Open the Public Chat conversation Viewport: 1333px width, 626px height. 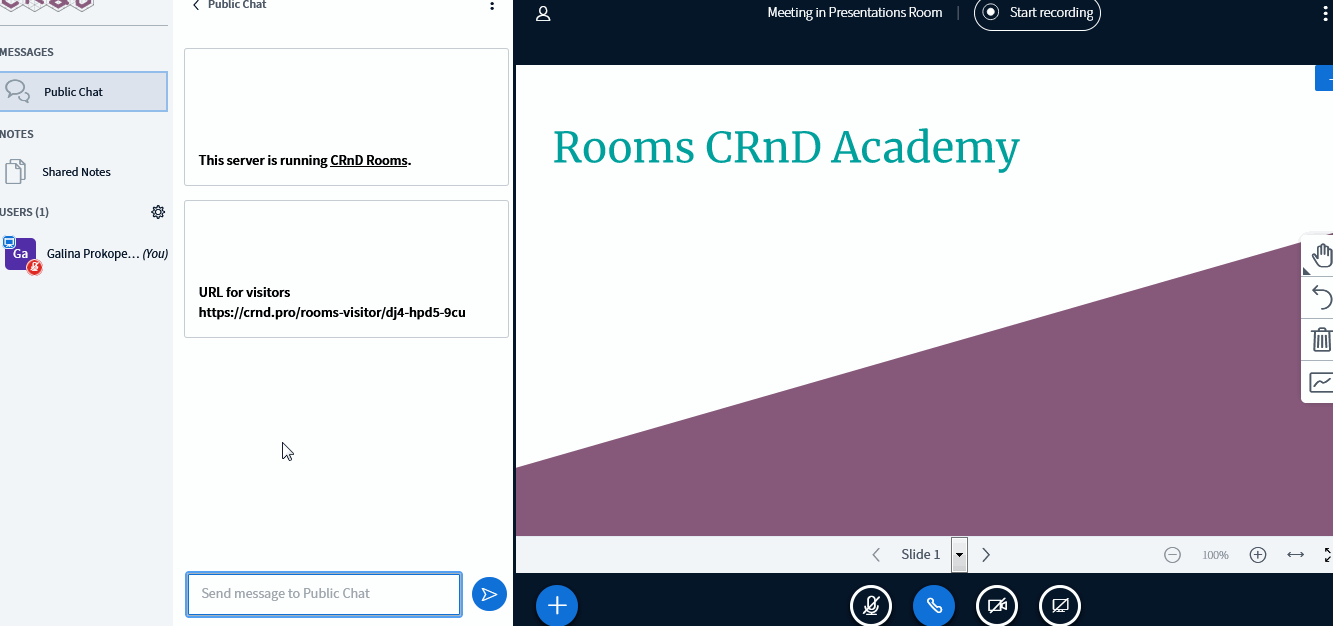point(83,91)
